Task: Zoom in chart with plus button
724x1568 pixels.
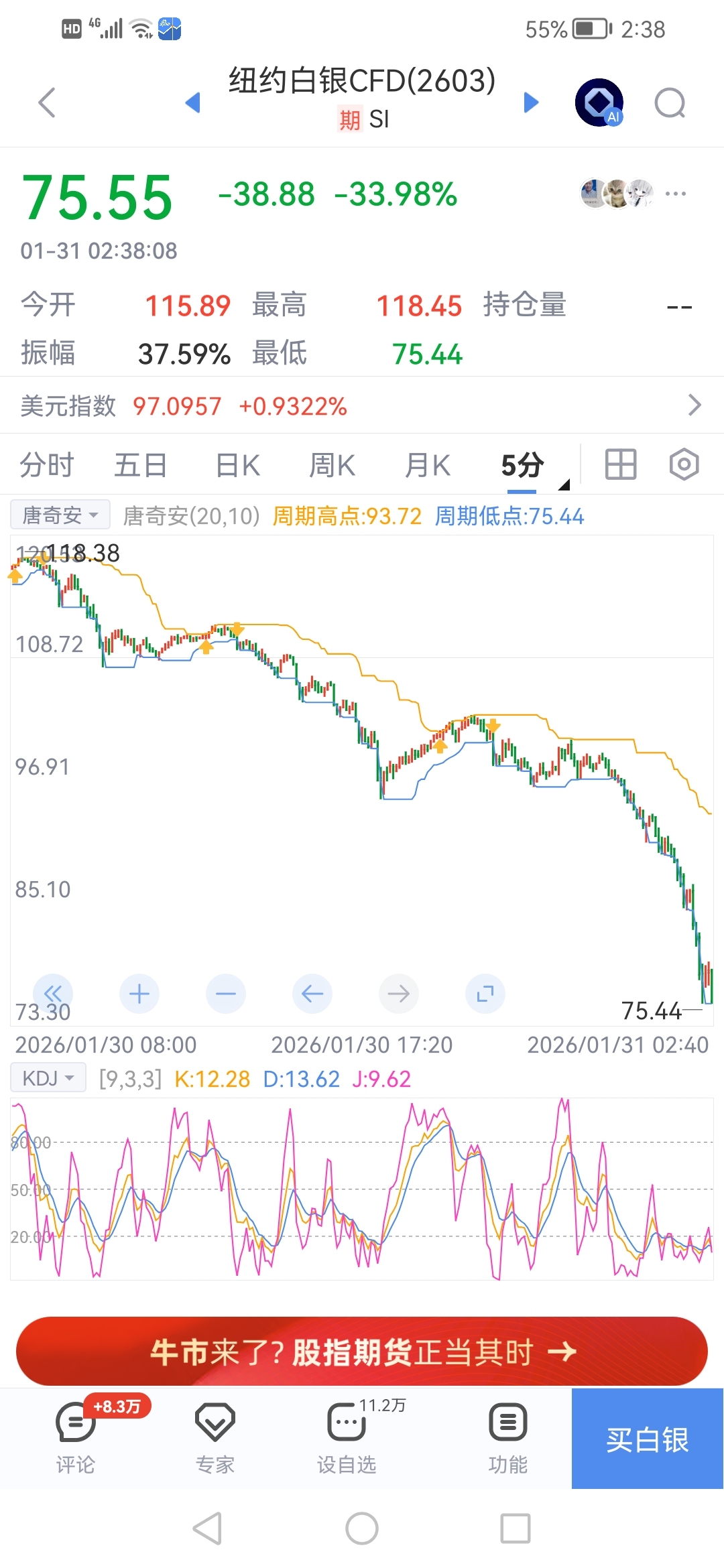Action: click(x=139, y=994)
